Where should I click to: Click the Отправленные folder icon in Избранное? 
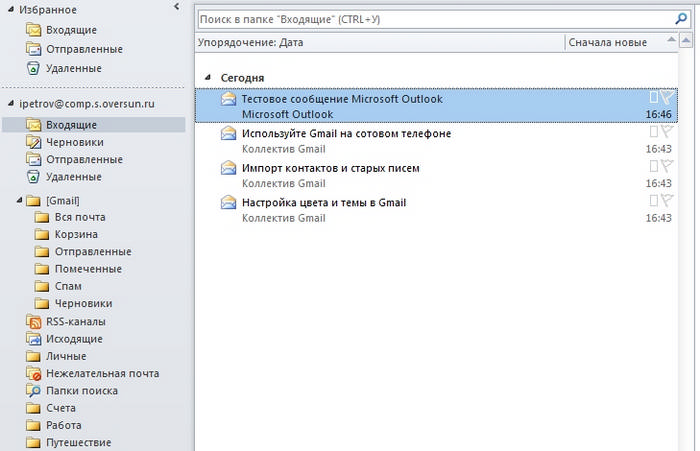[33, 49]
